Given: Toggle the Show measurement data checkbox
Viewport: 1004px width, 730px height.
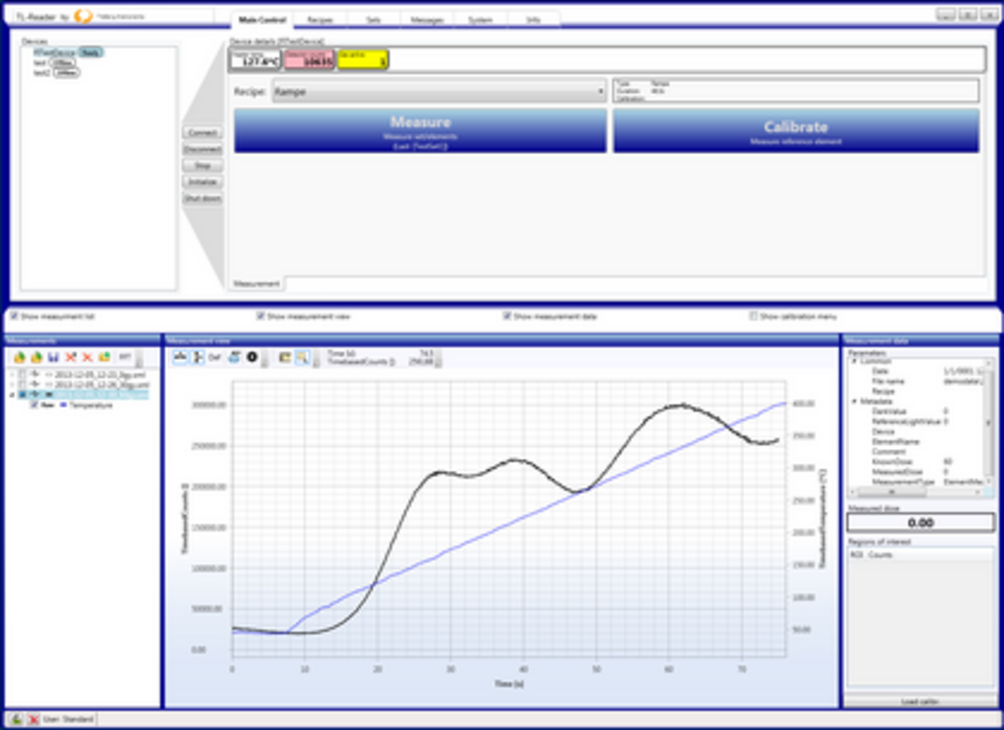Looking at the screenshot, I should (508, 316).
